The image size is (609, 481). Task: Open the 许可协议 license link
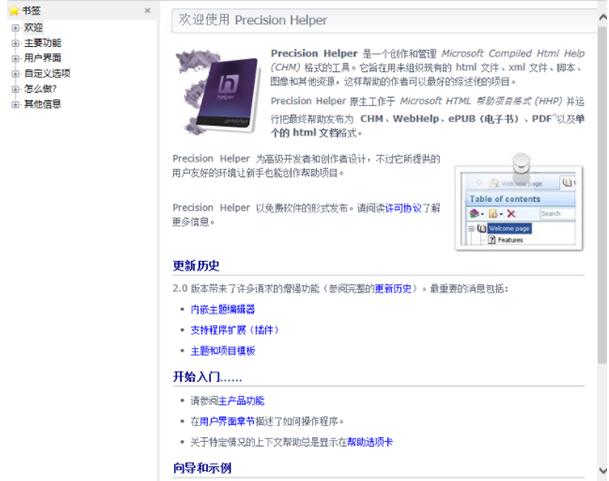pyautogui.click(x=406, y=208)
